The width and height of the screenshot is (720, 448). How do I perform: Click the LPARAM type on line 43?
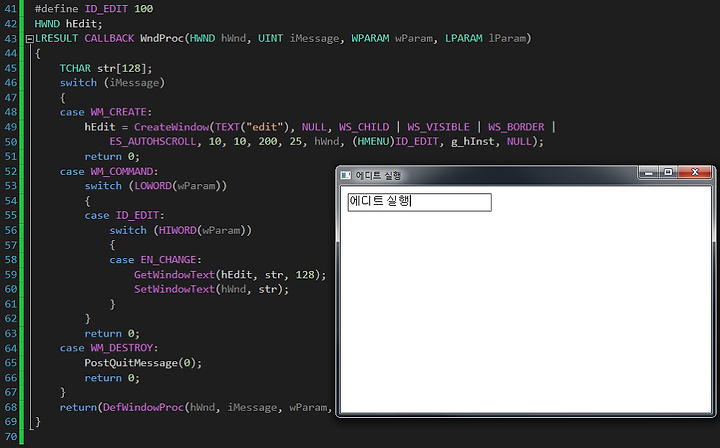(x=464, y=38)
